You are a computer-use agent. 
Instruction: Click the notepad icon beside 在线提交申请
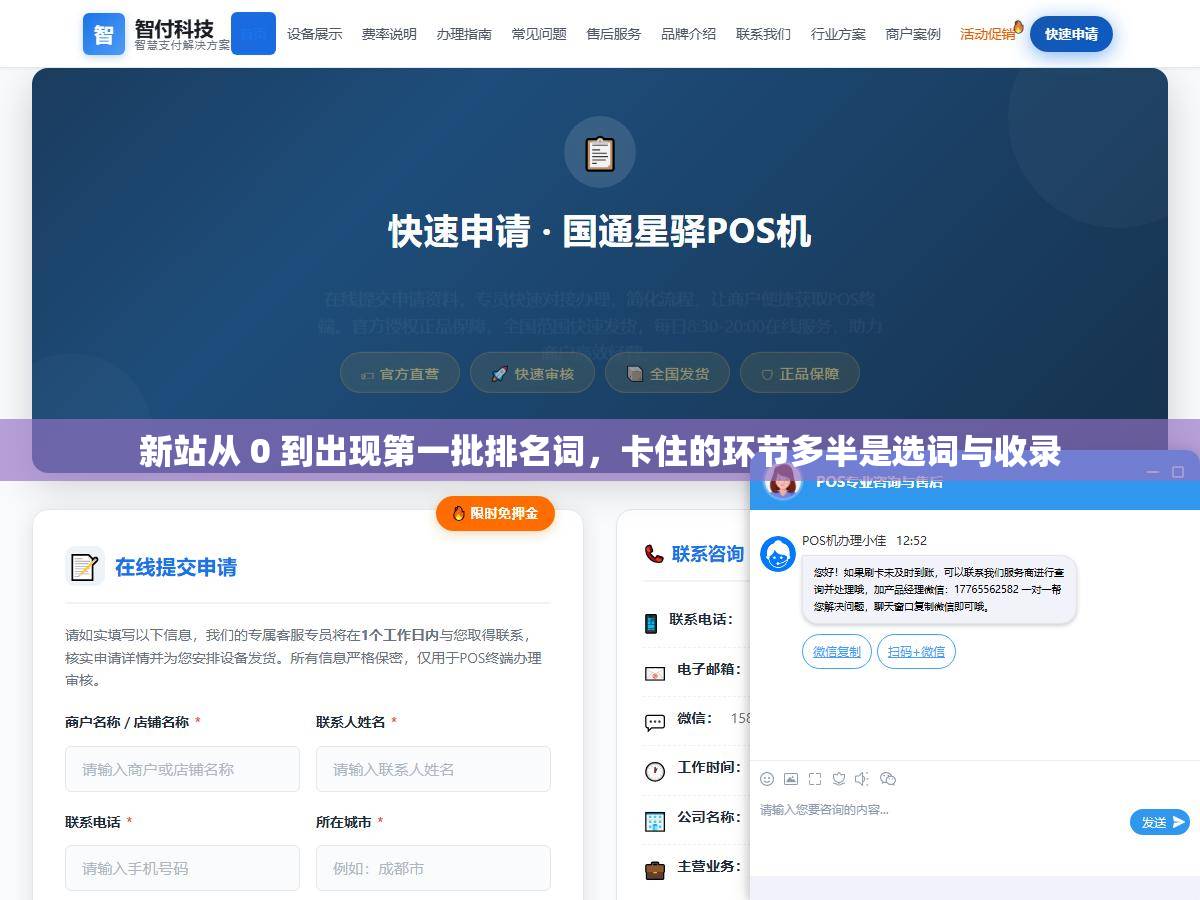tap(84, 567)
